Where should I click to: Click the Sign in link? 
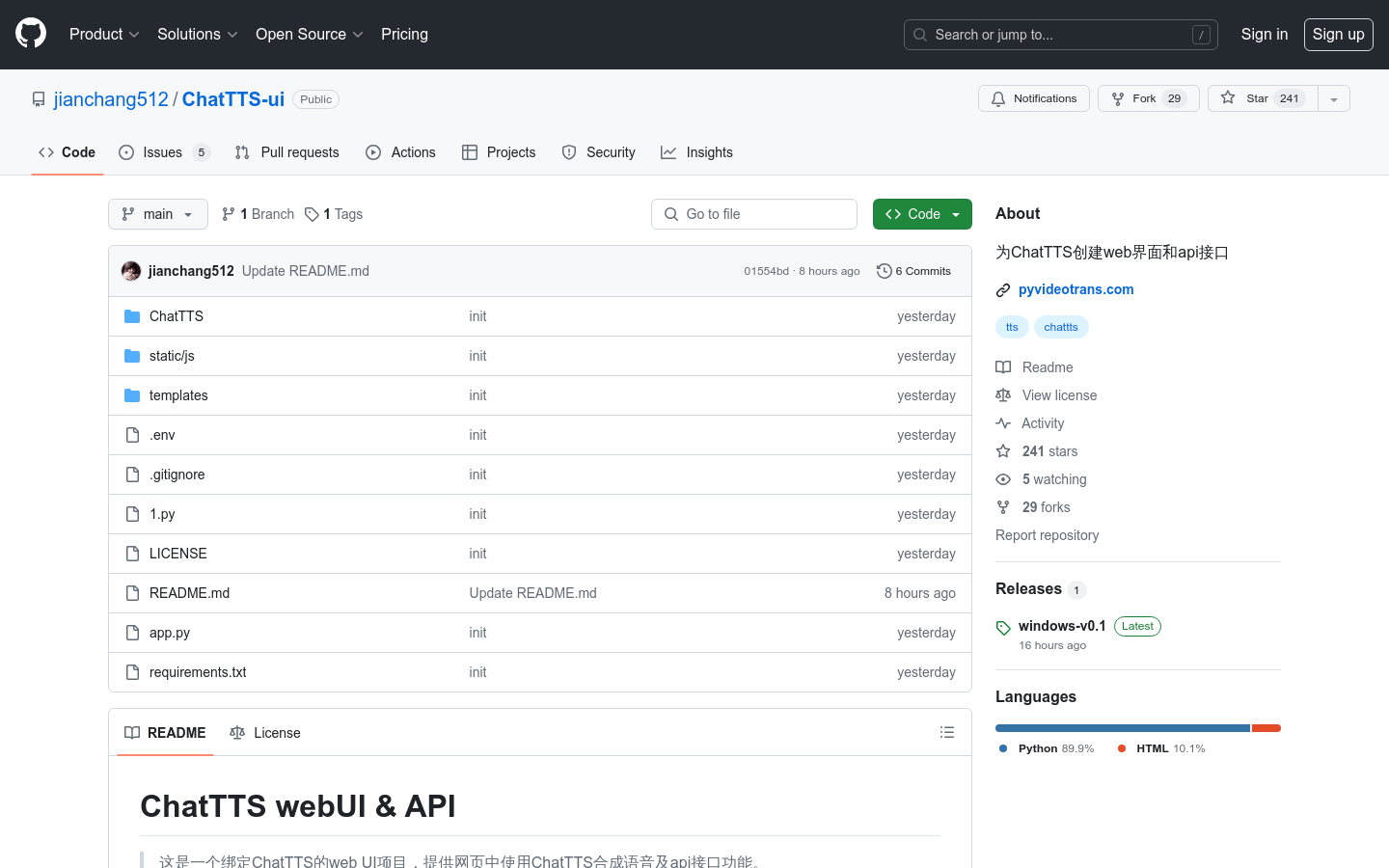click(x=1265, y=34)
